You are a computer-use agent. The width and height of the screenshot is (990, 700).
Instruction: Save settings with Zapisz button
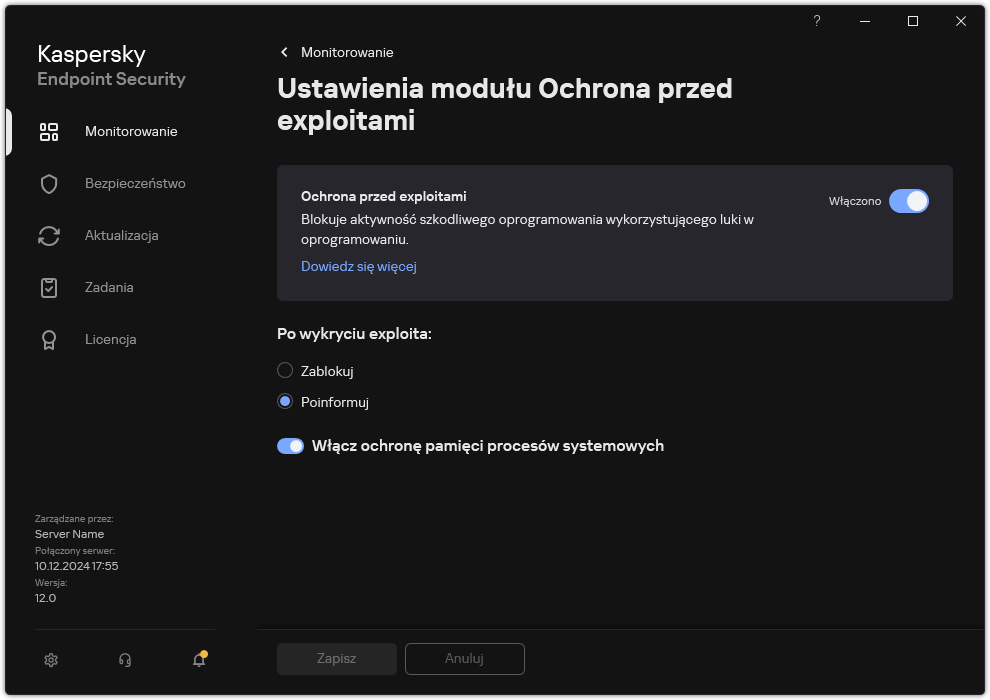pos(336,658)
